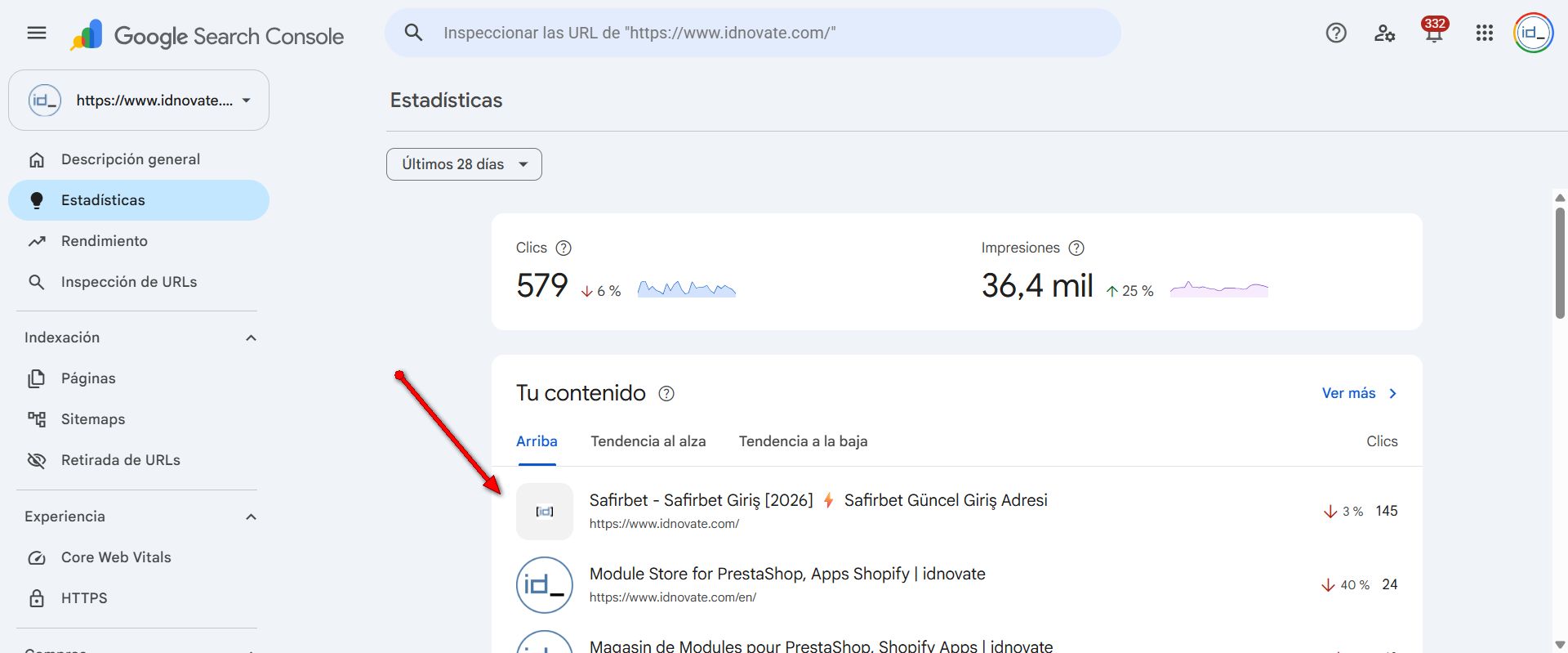The height and width of the screenshot is (653, 1568).
Task: Open the account profile avatar
Action: click(1533, 34)
